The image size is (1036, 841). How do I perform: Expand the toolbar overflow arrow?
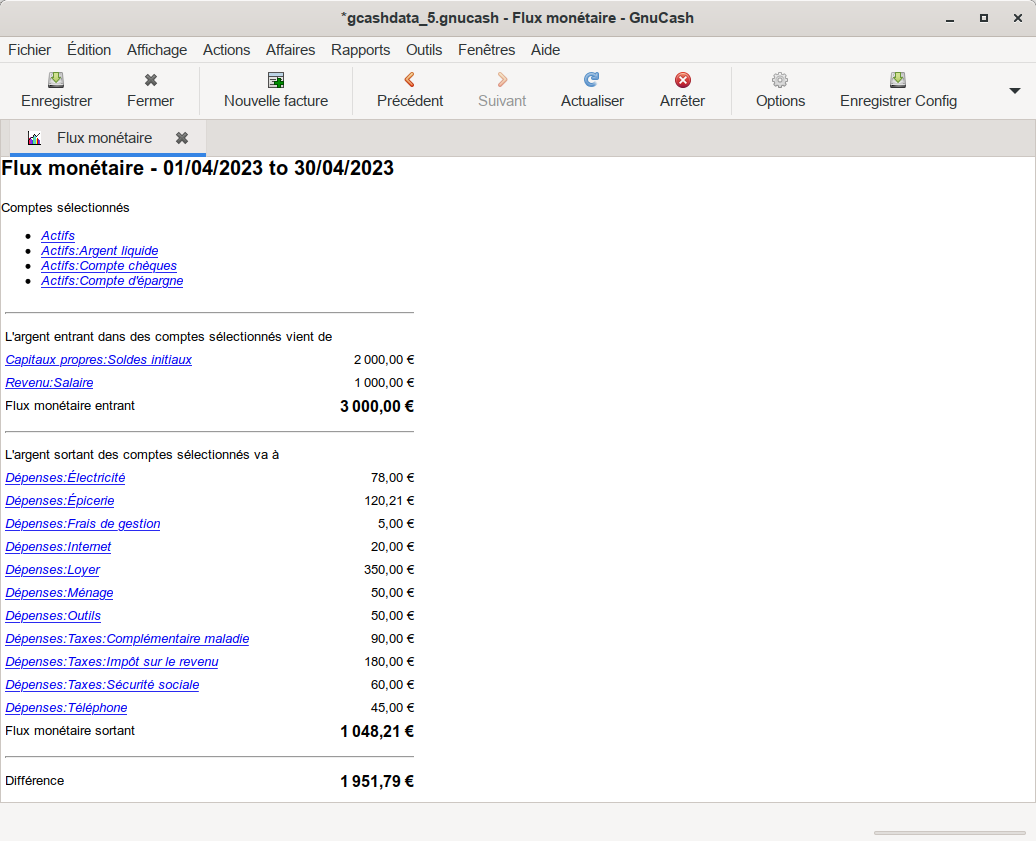[1014, 90]
